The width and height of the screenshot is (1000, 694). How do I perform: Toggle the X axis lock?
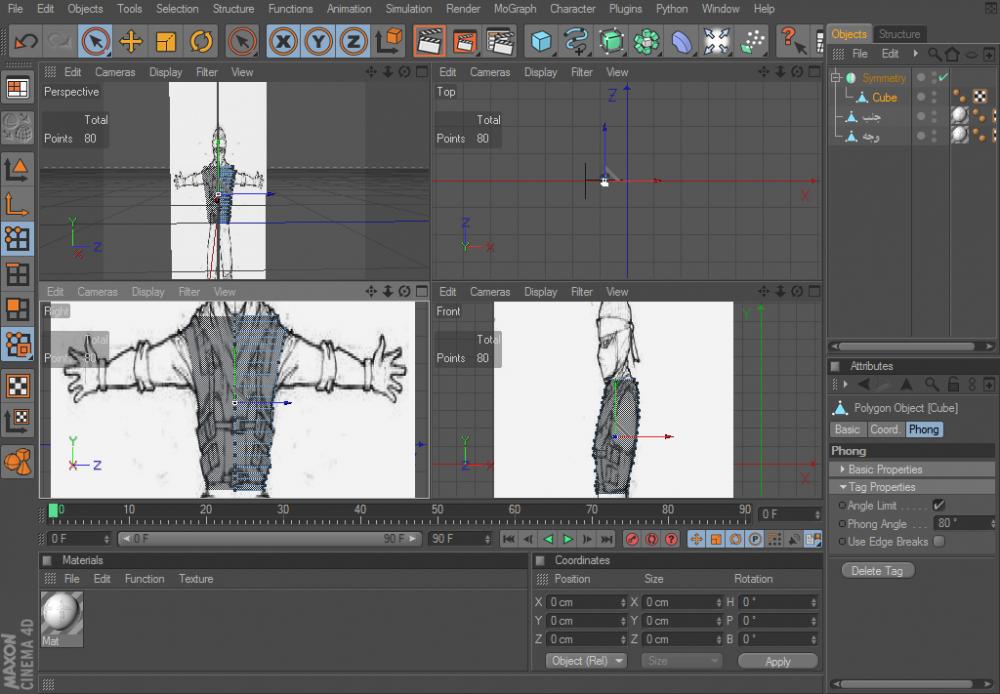click(x=284, y=41)
